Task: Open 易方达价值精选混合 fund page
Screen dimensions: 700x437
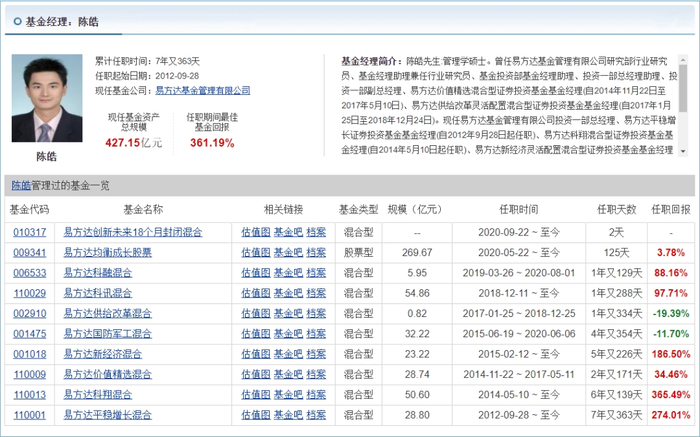Action: (x=108, y=375)
